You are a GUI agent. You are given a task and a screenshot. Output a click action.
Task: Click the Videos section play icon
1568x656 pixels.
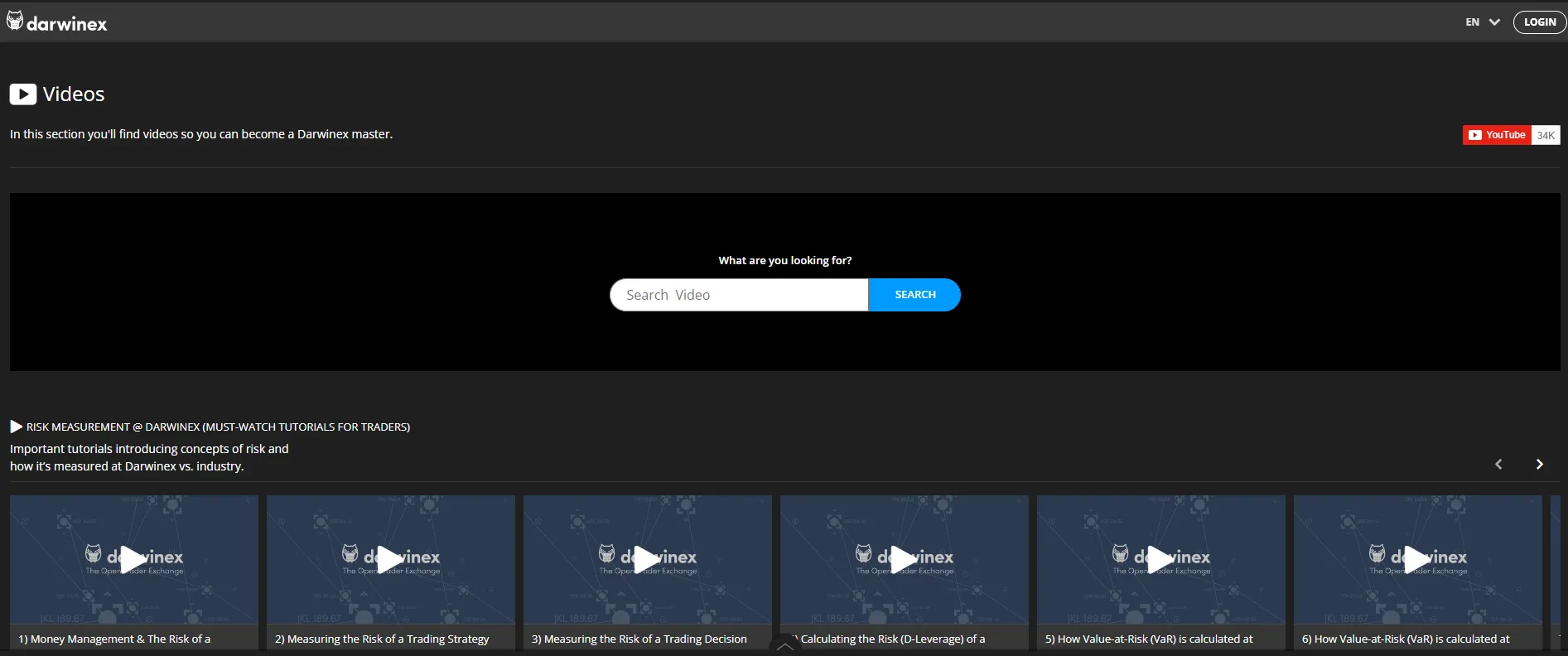(x=22, y=94)
